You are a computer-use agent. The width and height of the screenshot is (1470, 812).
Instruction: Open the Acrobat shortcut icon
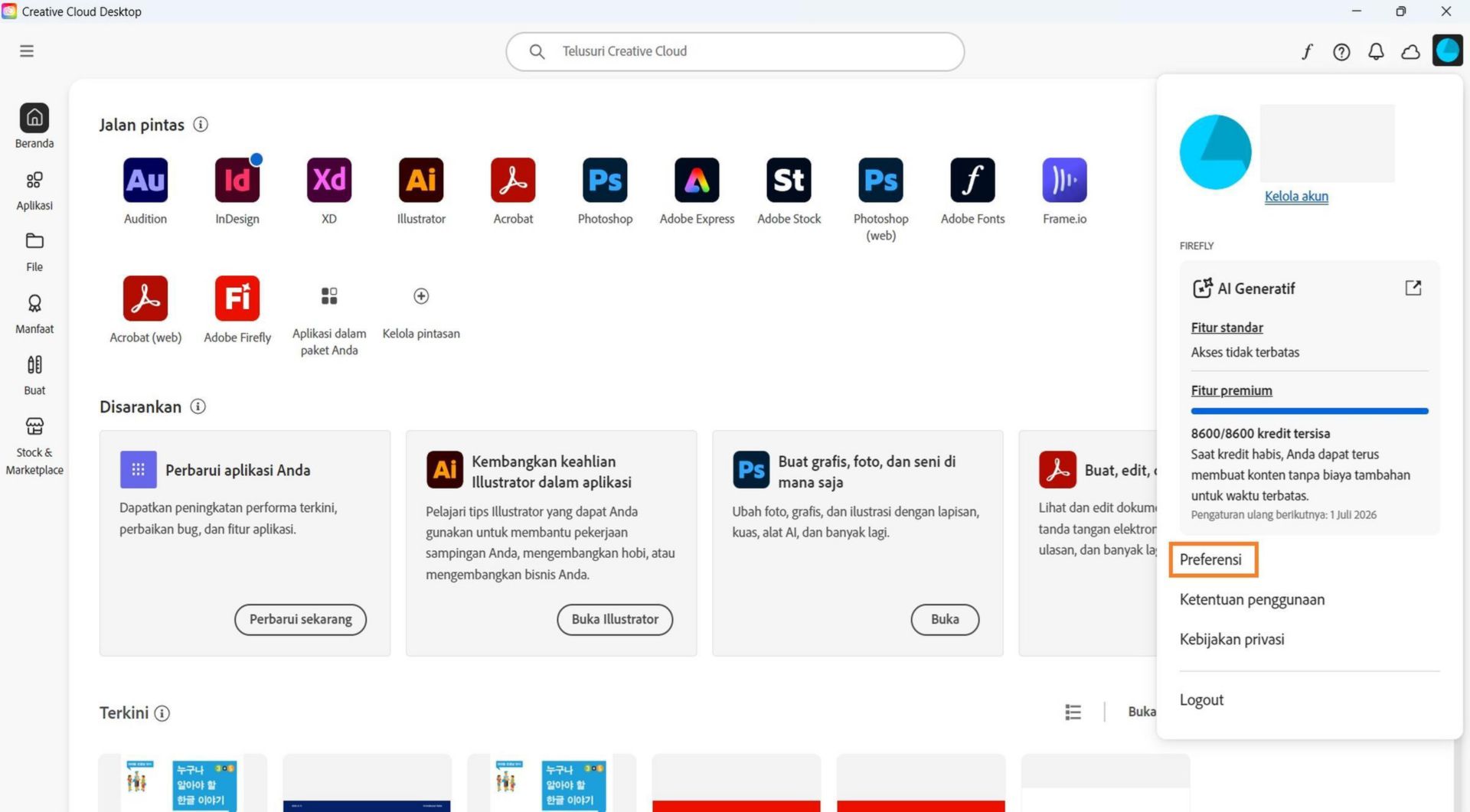(513, 180)
